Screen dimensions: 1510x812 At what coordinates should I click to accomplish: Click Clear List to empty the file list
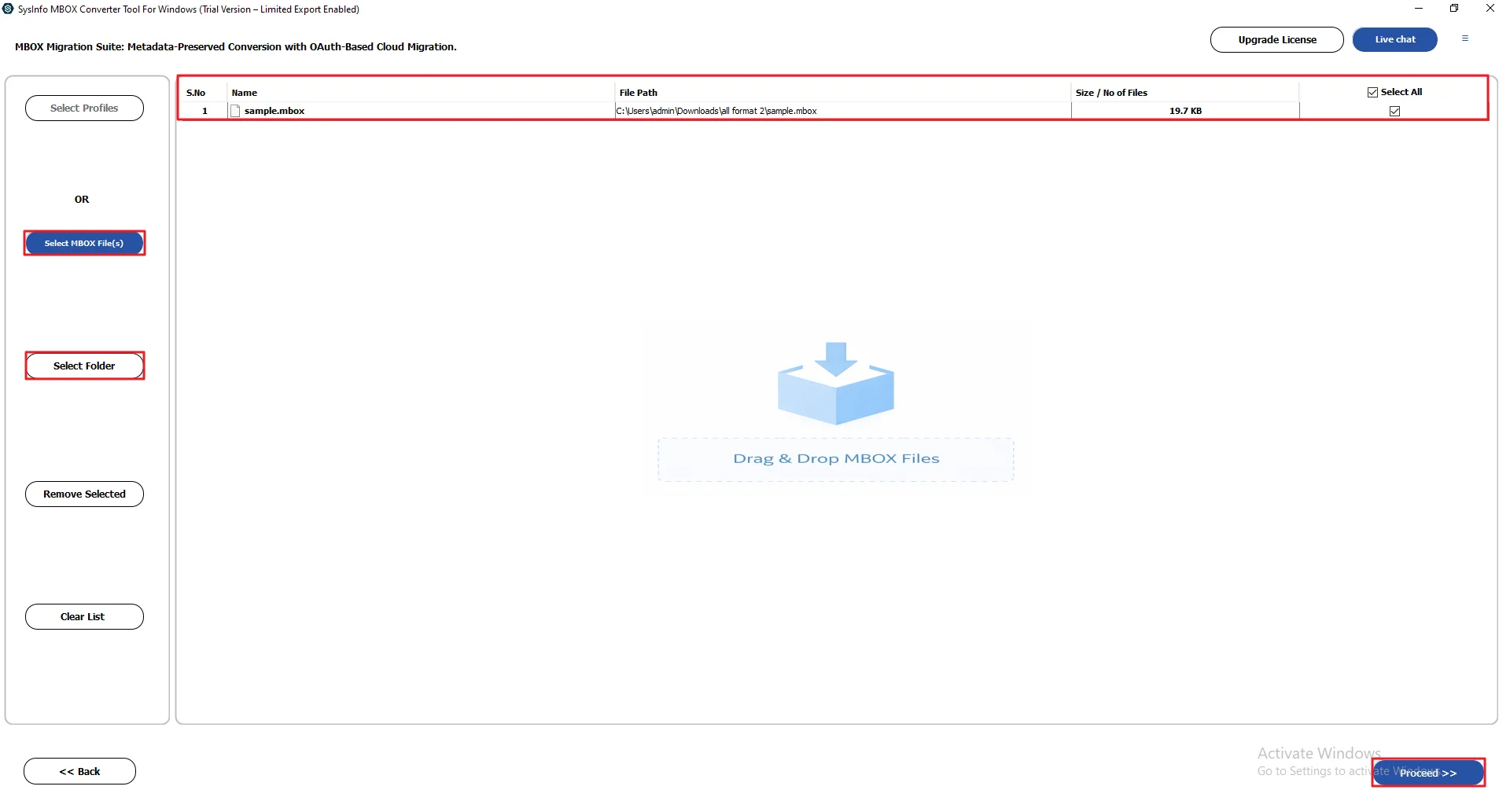(x=84, y=616)
